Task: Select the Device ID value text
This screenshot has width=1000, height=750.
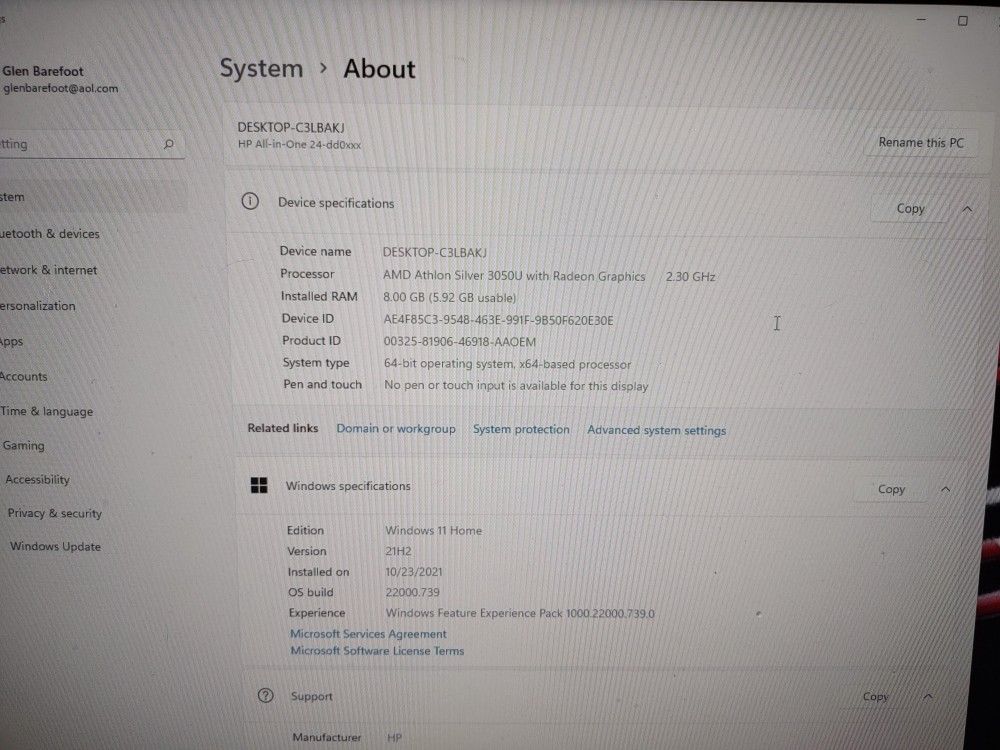Action: 498,320
